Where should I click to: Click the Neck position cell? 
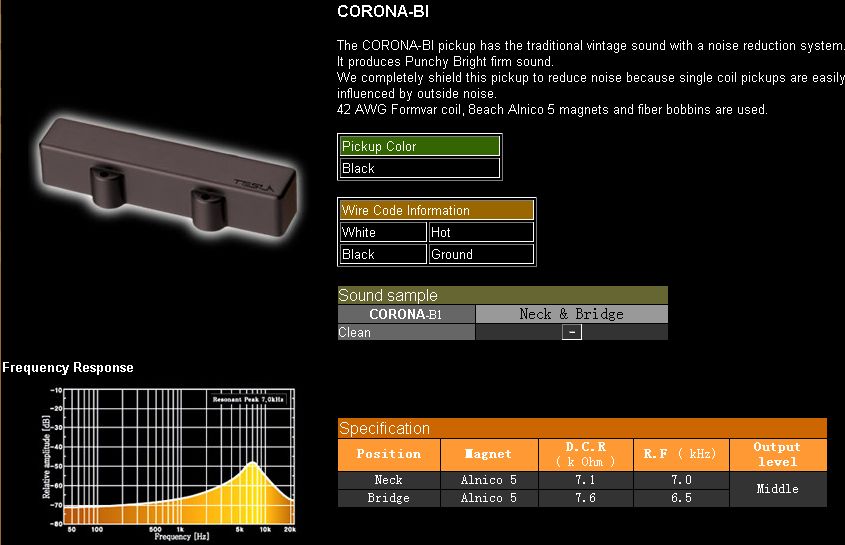click(x=389, y=480)
